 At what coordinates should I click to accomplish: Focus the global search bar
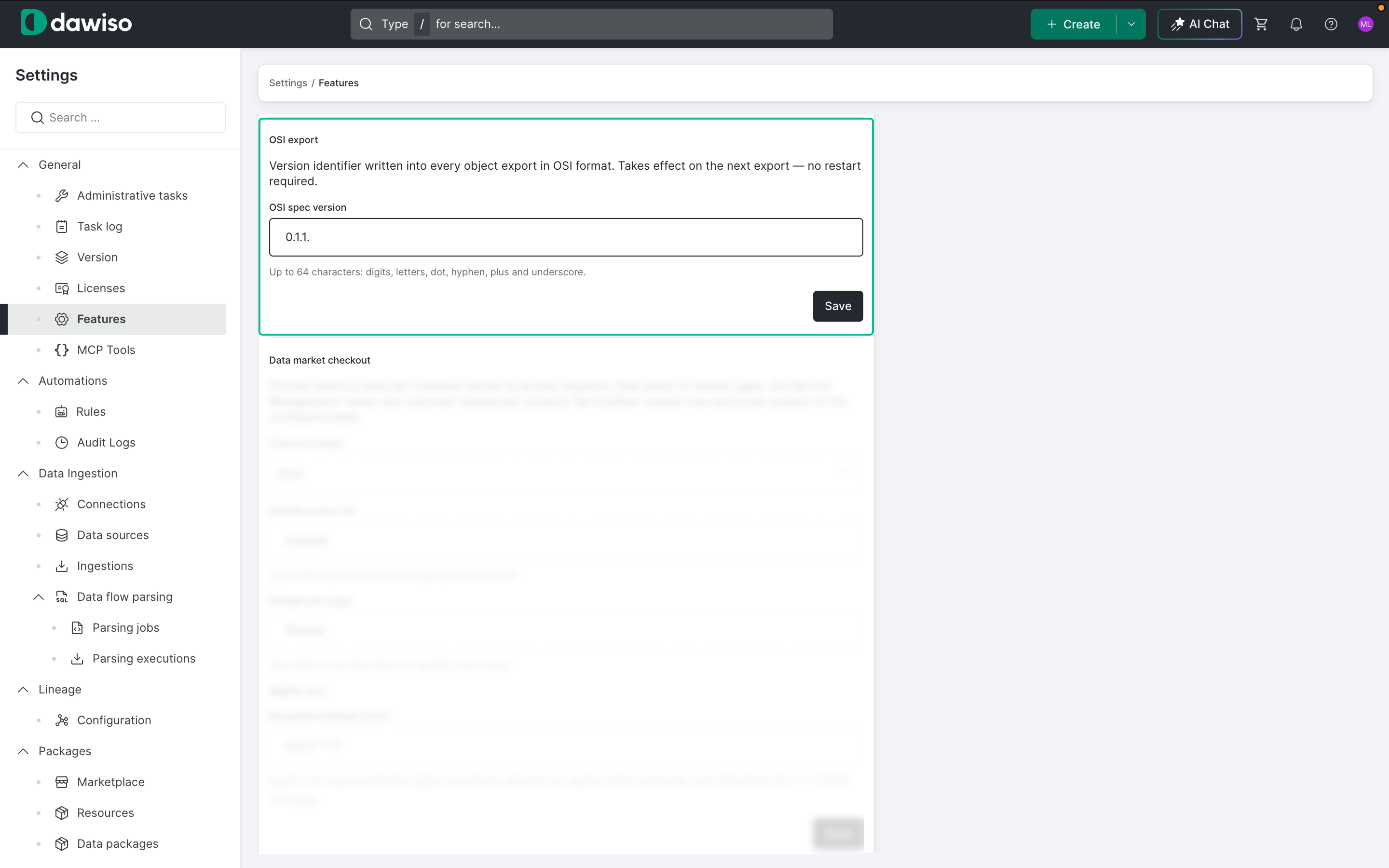tap(591, 24)
